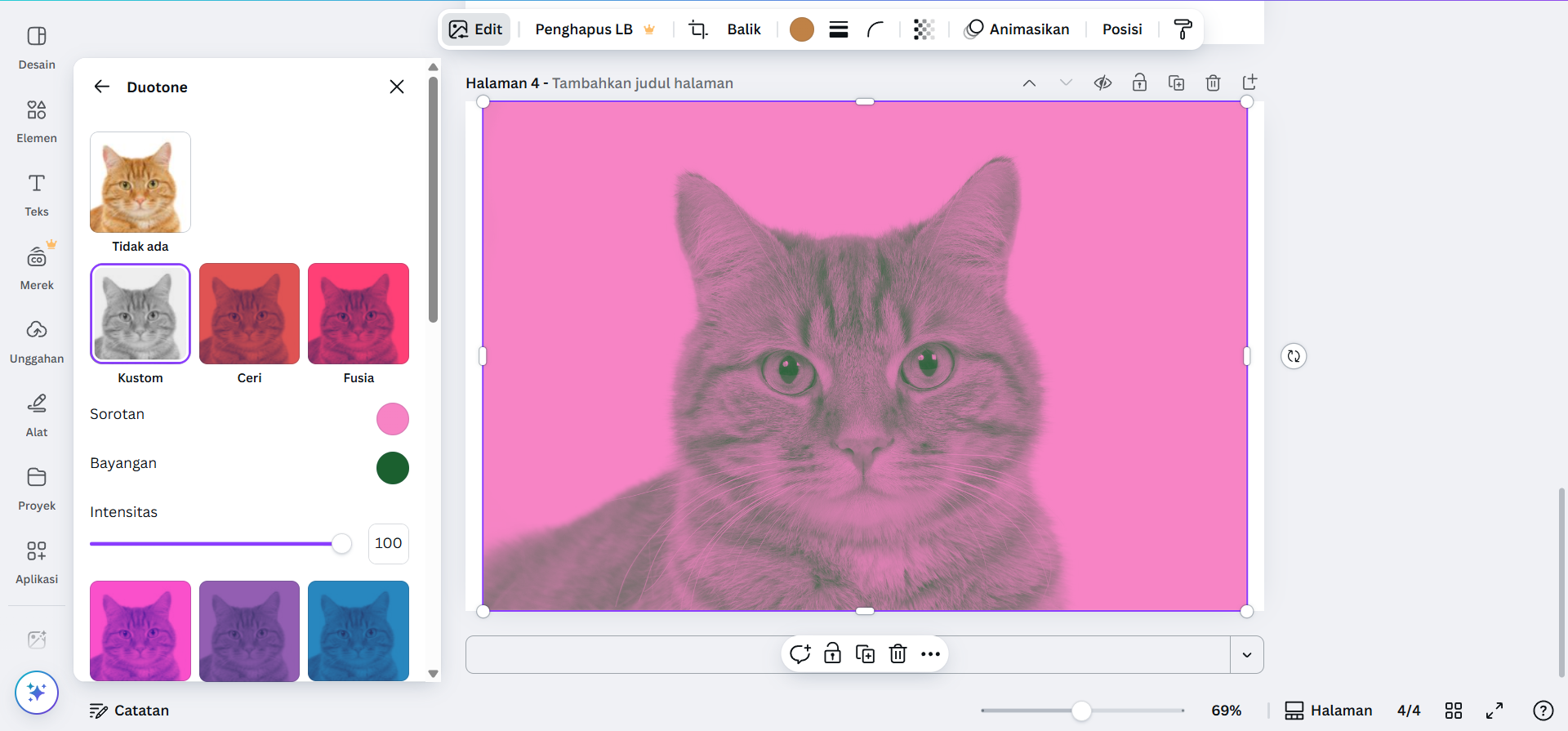The width and height of the screenshot is (1568, 731).
Task: Apply the Ceri duotone preset
Action: [x=249, y=314]
